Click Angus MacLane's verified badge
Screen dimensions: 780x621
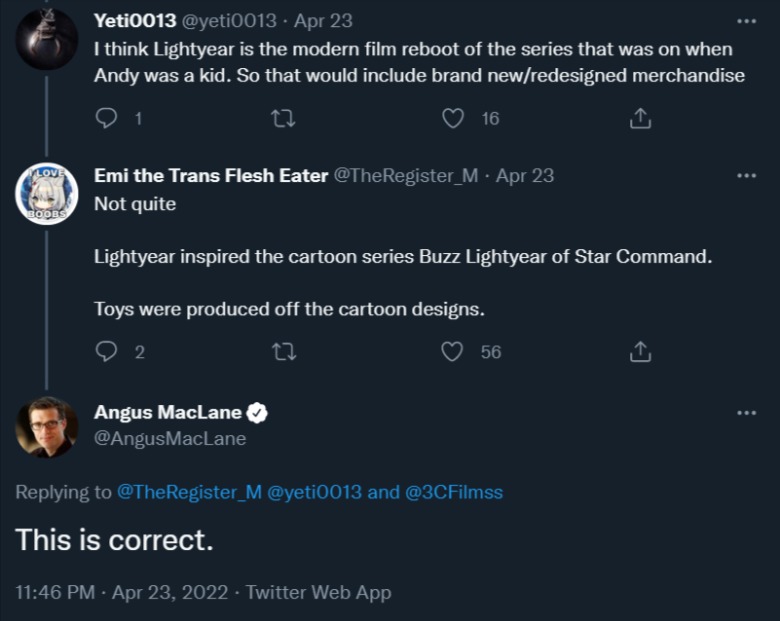(x=257, y=413)
